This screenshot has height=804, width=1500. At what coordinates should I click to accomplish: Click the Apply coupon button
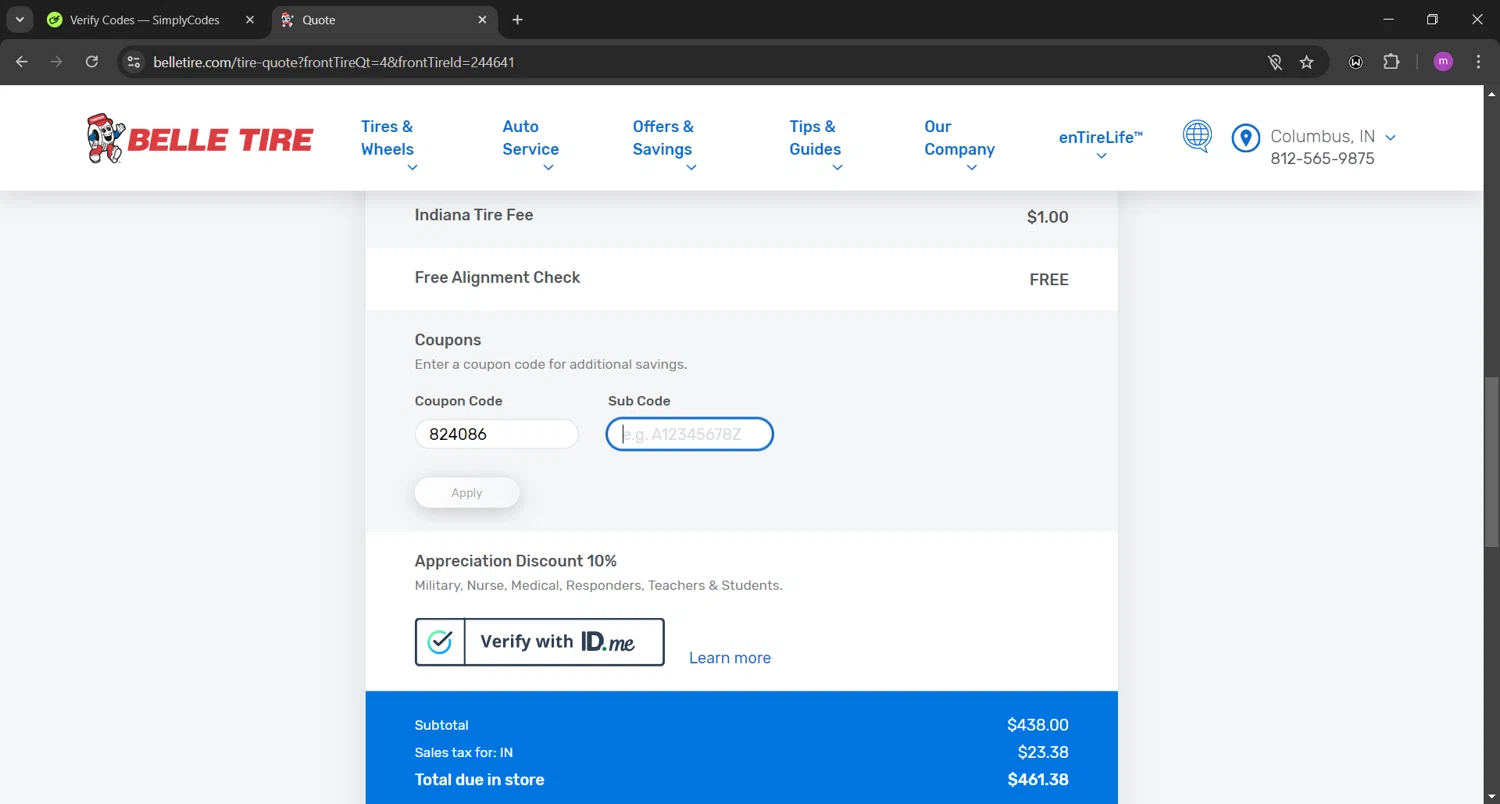pyautogui.click(x=467, y=493)
